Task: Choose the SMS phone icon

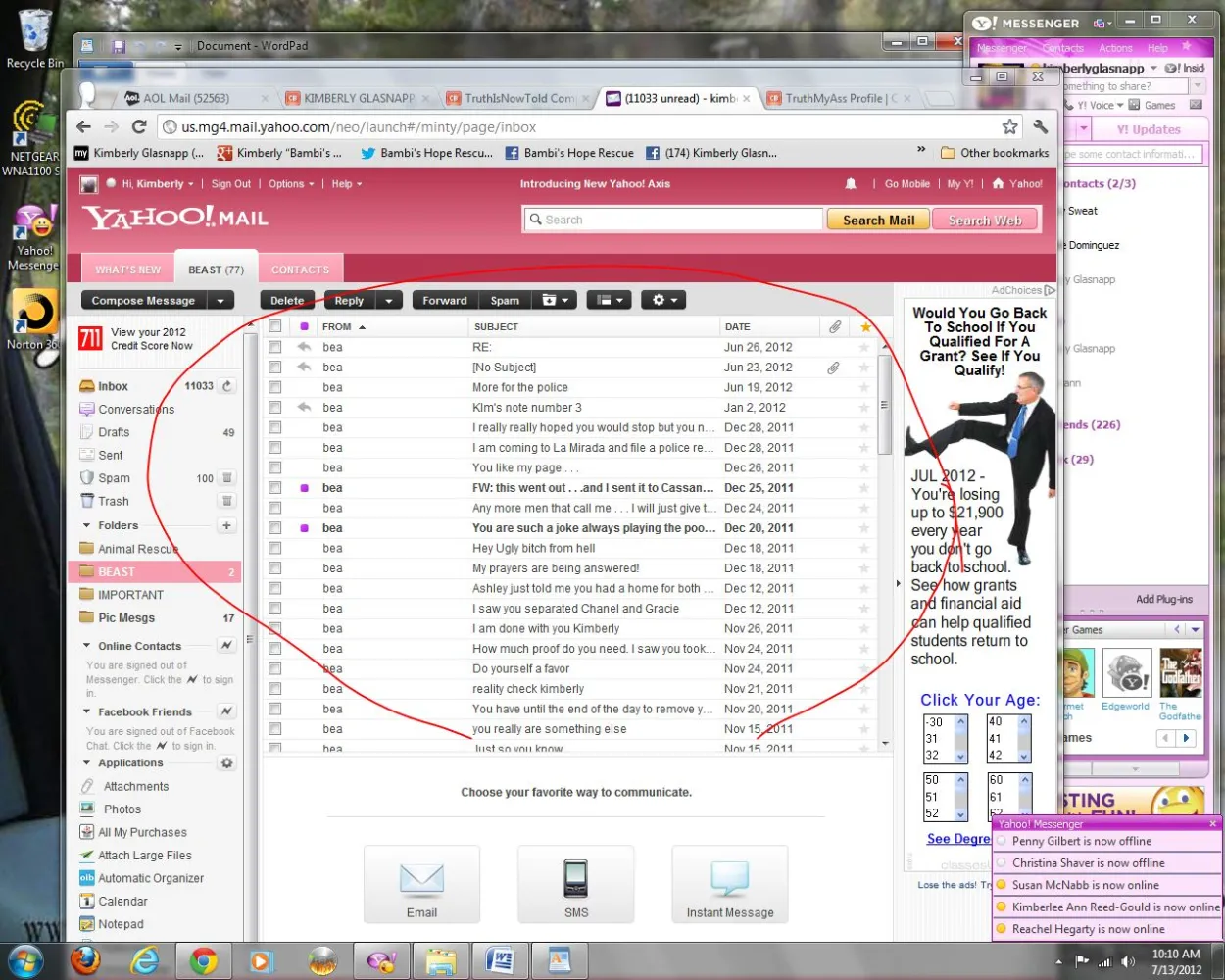Action: 576,879
